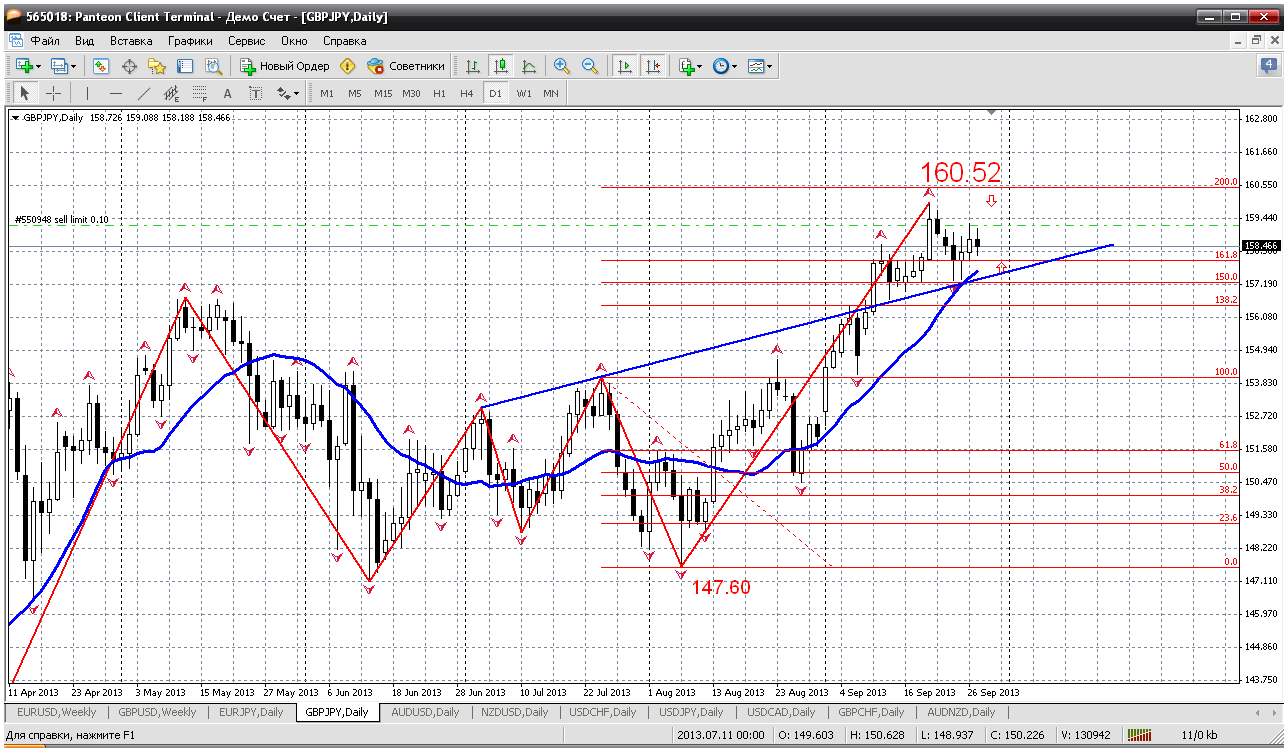
Task: Select the equidistant channel tool
Action: pos(172,93)
